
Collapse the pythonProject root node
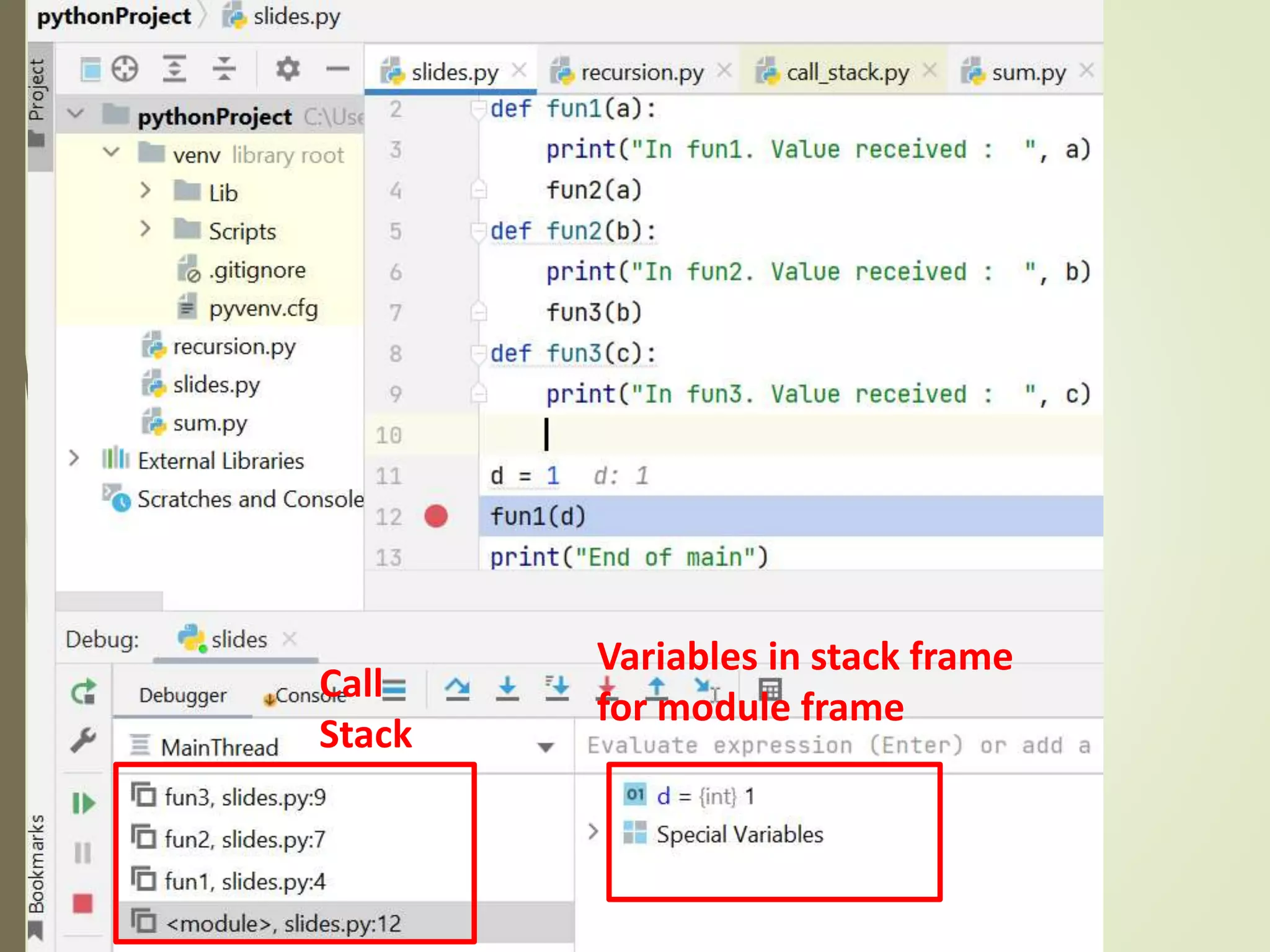[76, 115]
